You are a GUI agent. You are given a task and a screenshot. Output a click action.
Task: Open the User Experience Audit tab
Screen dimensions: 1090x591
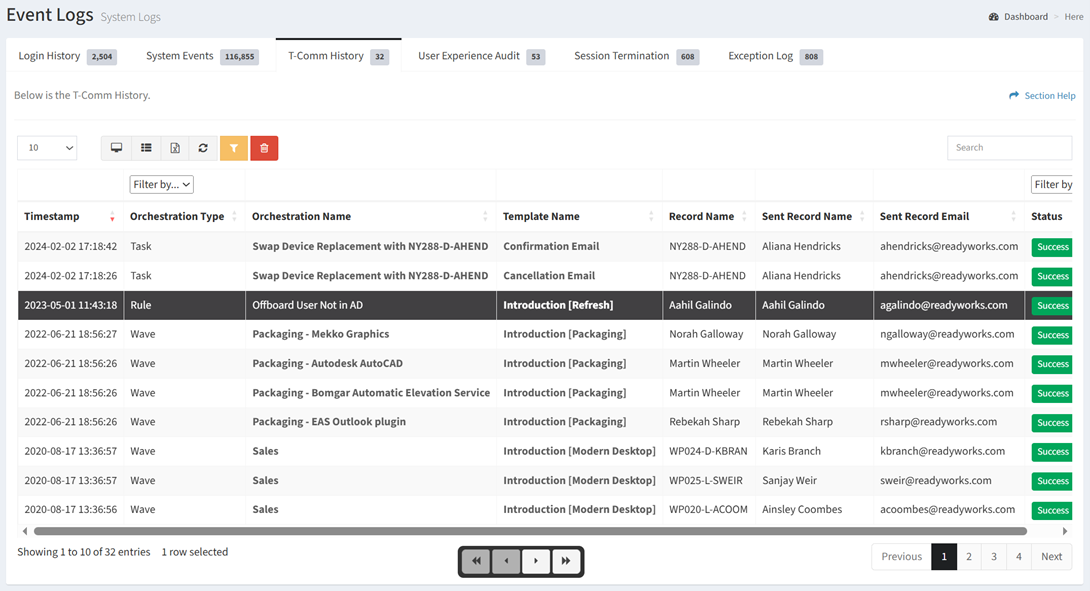(481, 56)
